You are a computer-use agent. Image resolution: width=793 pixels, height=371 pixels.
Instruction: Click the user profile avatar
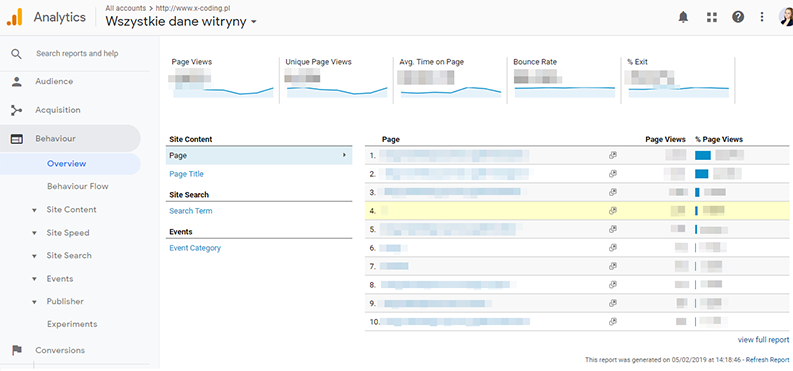pyautogui.click(x=786, y=17)
